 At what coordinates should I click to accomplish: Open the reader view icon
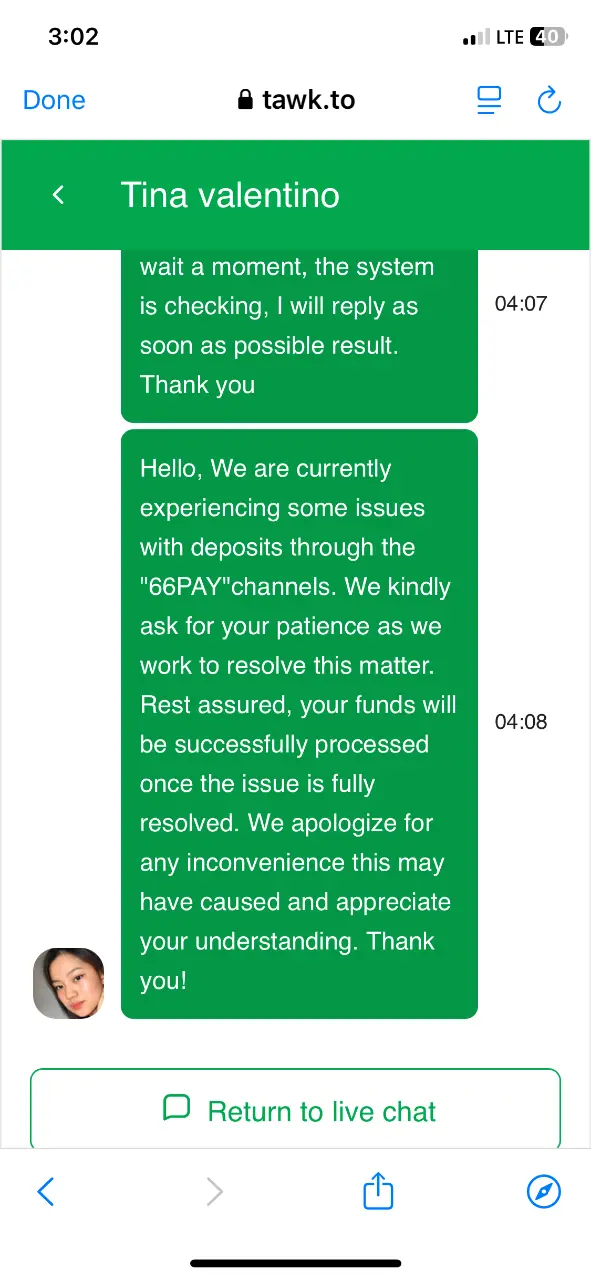(489, 100)
